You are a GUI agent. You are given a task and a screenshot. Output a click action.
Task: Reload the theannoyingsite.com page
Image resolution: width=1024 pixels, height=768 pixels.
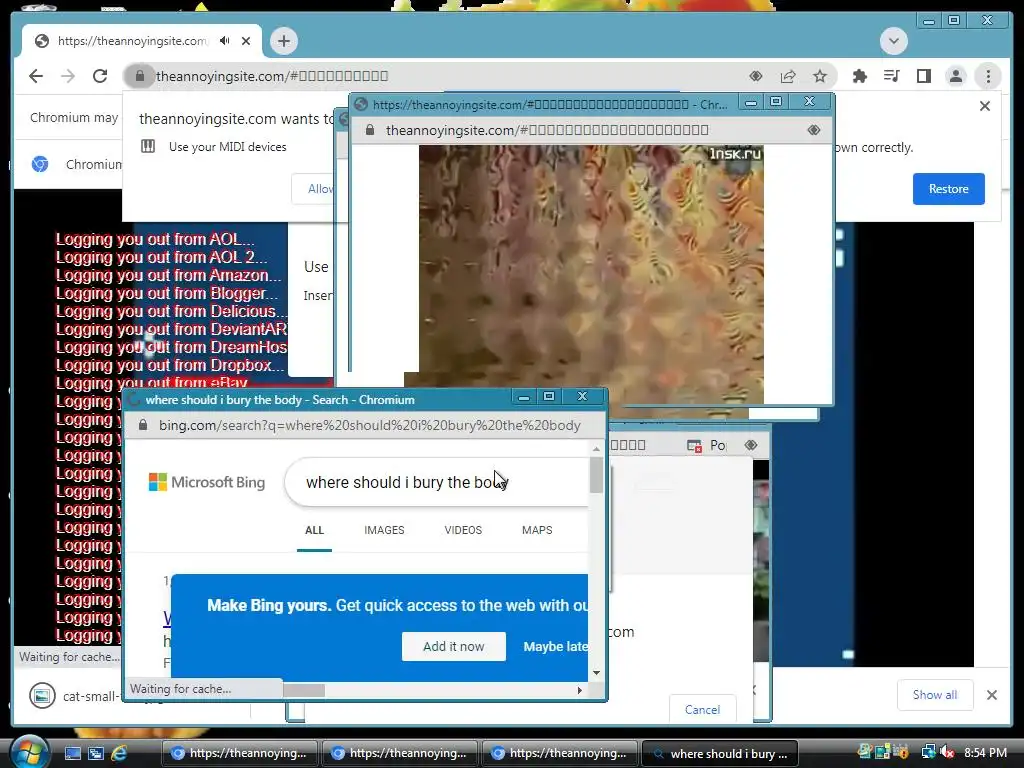click(100, 76)
